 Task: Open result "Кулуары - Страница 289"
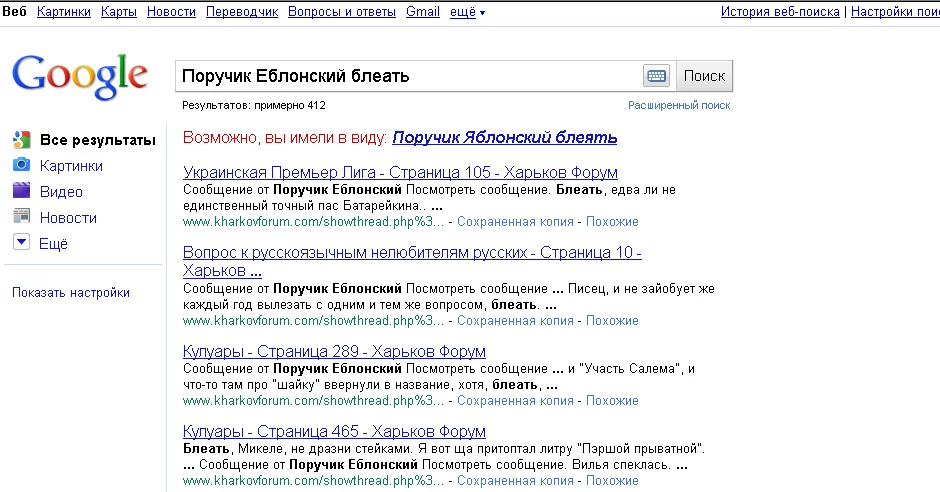335,351
